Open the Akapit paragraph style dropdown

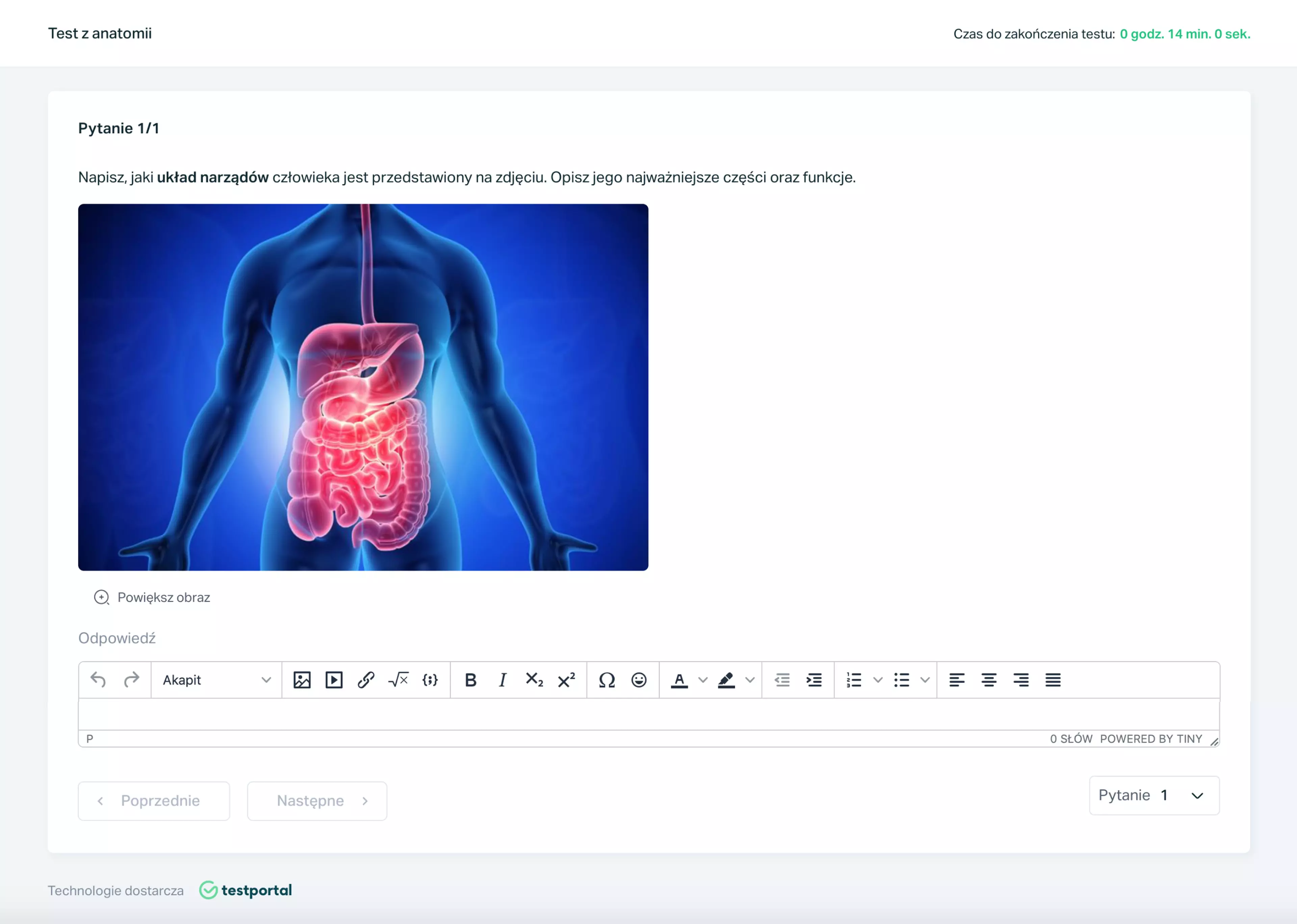[216, 680]
